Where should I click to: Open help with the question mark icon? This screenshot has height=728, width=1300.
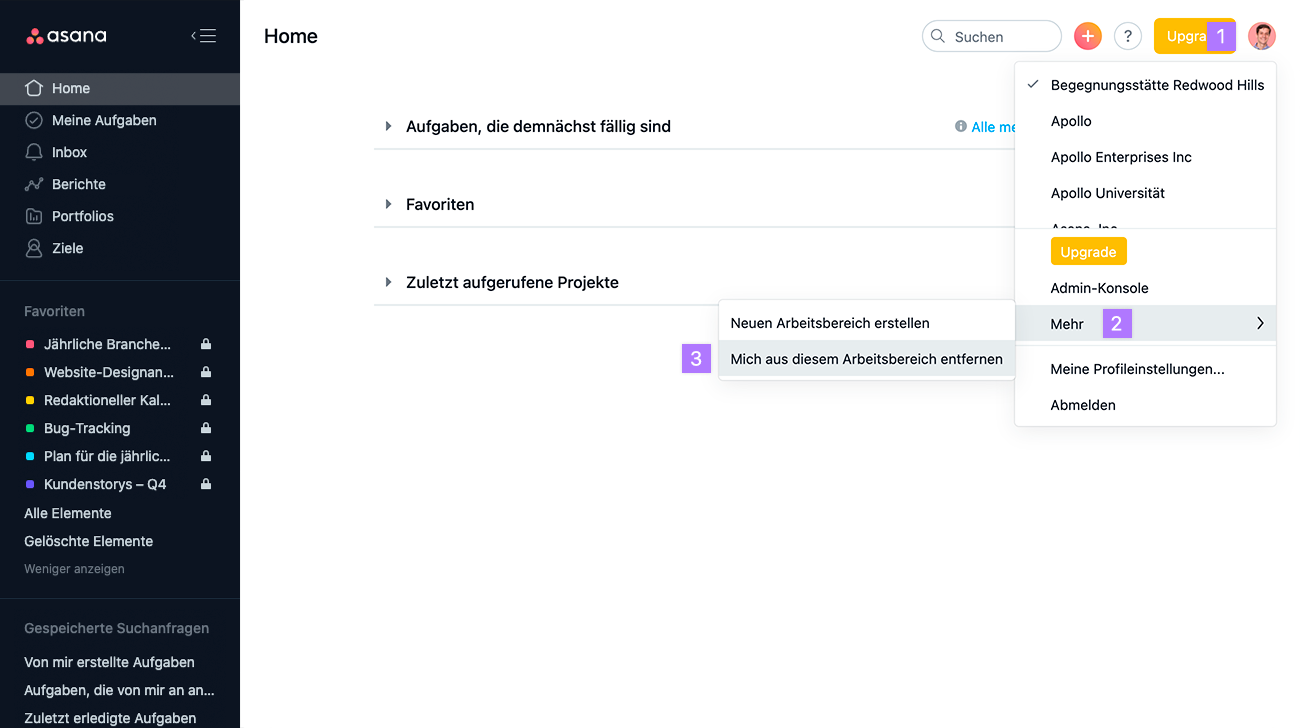point(1128,36)
